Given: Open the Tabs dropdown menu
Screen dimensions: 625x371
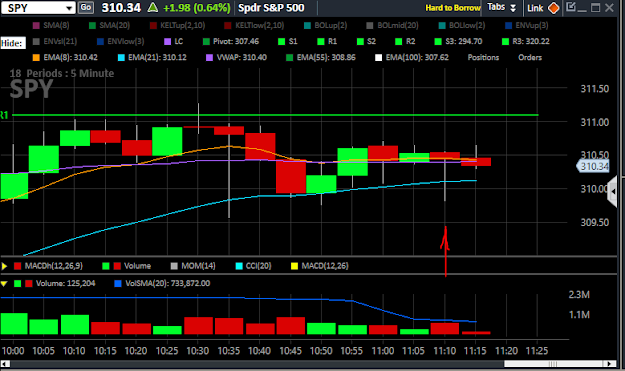Looking at the screenshot, I should (x=501, y=8).
